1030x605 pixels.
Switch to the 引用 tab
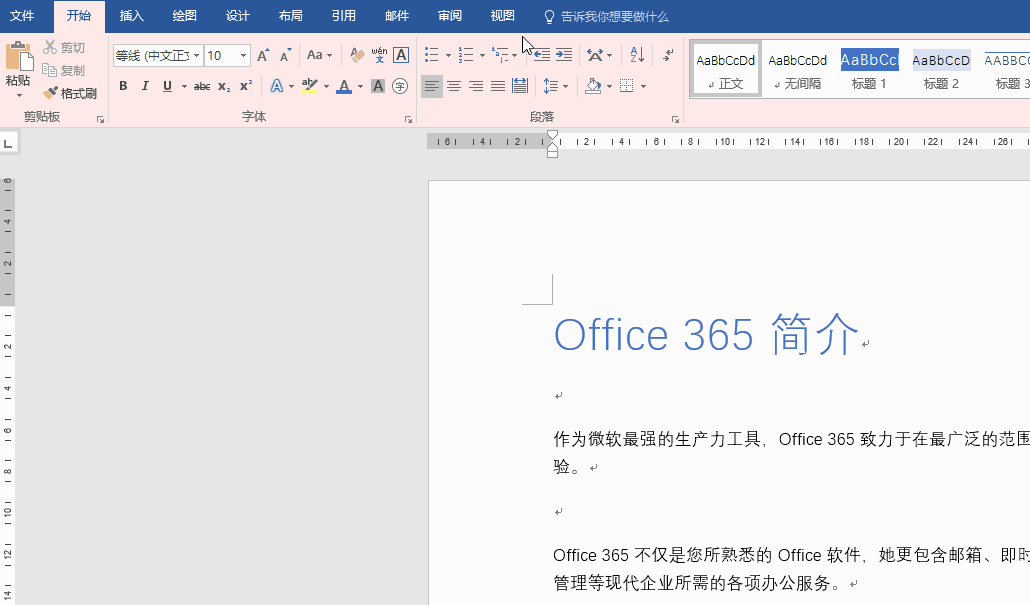(x=344, y=16)
